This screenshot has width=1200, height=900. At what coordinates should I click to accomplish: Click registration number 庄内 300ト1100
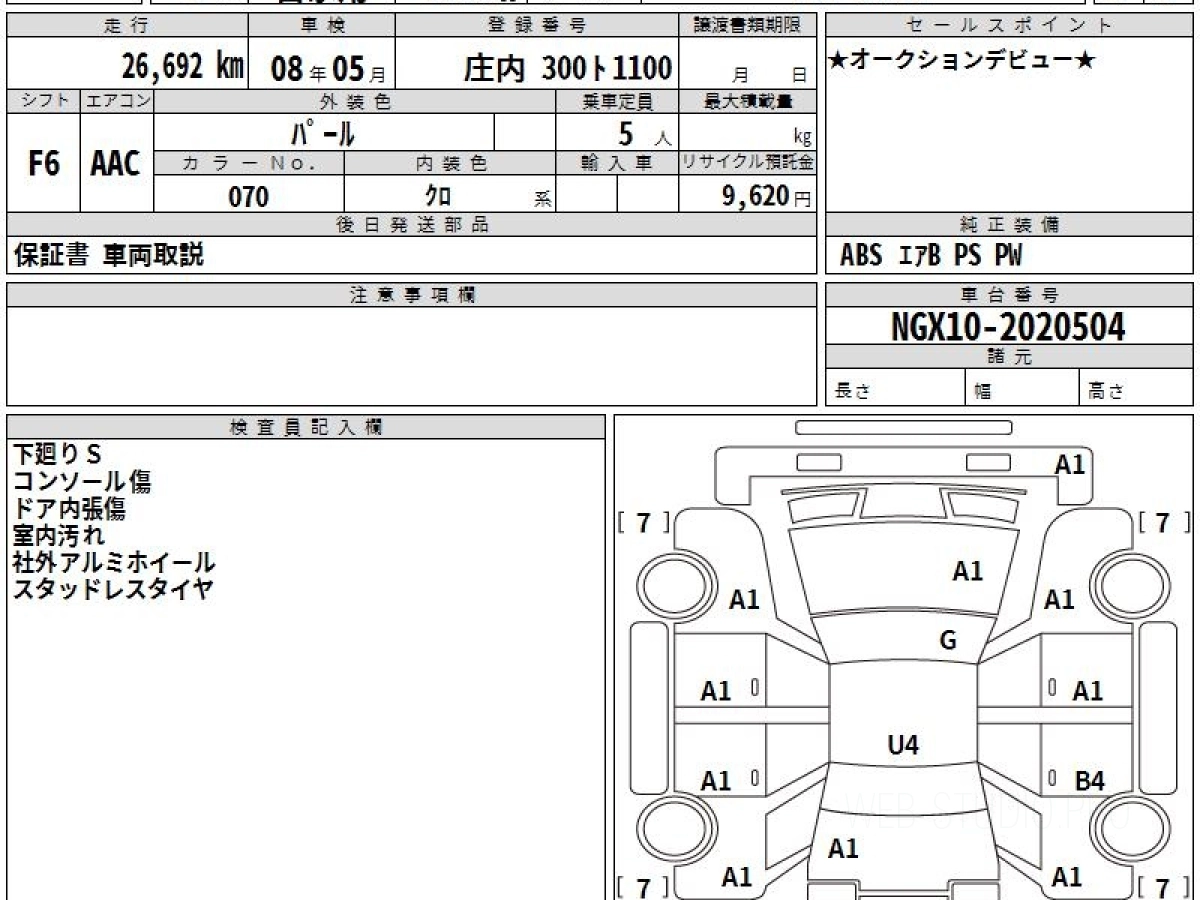[567, 68]
